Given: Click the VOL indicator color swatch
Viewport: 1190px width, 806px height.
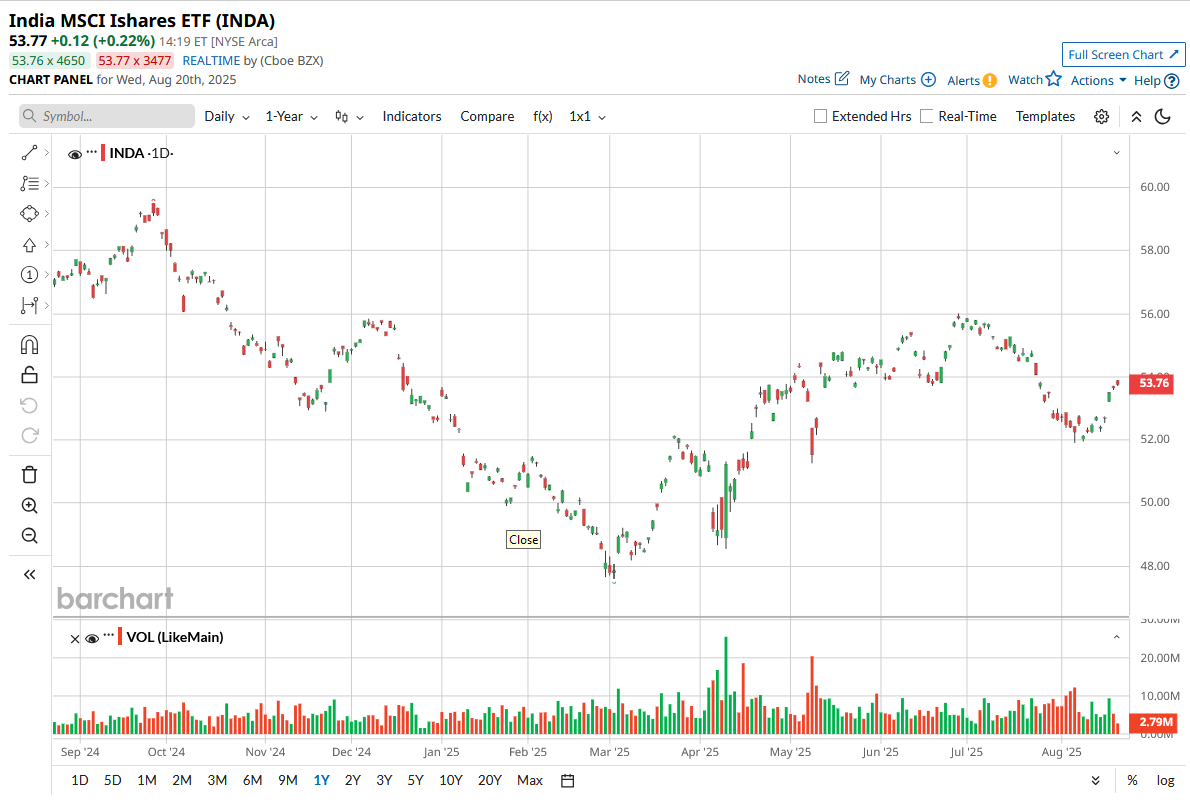Looking at the screenshot, I should pos(120,637).
